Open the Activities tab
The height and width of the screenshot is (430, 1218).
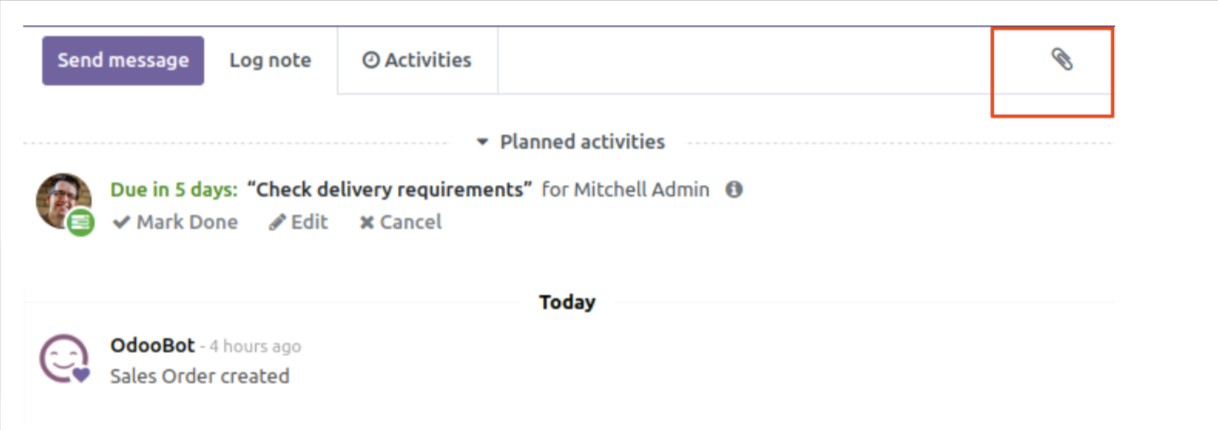(x=417, y=60)
